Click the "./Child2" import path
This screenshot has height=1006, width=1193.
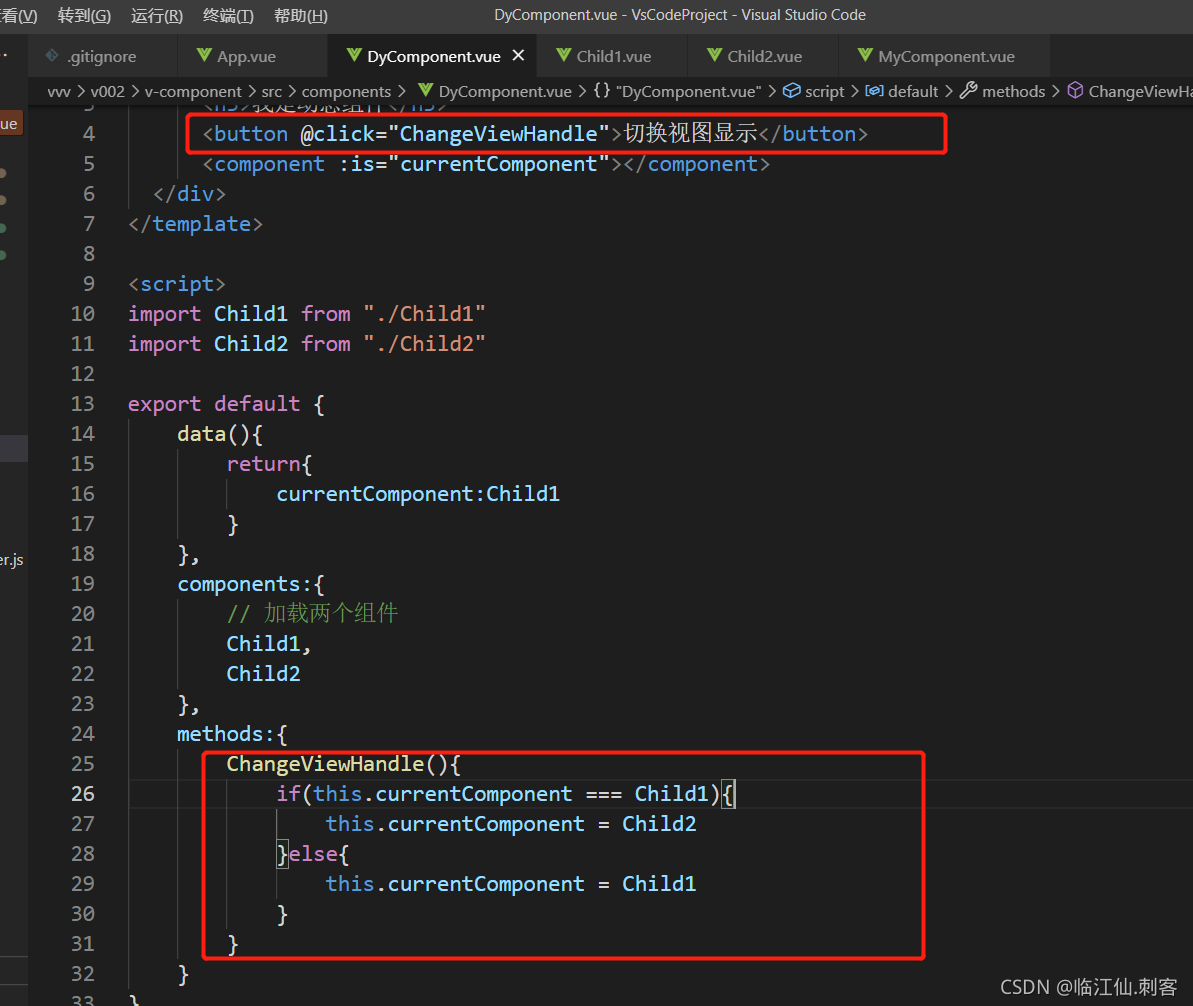point(424,344)
